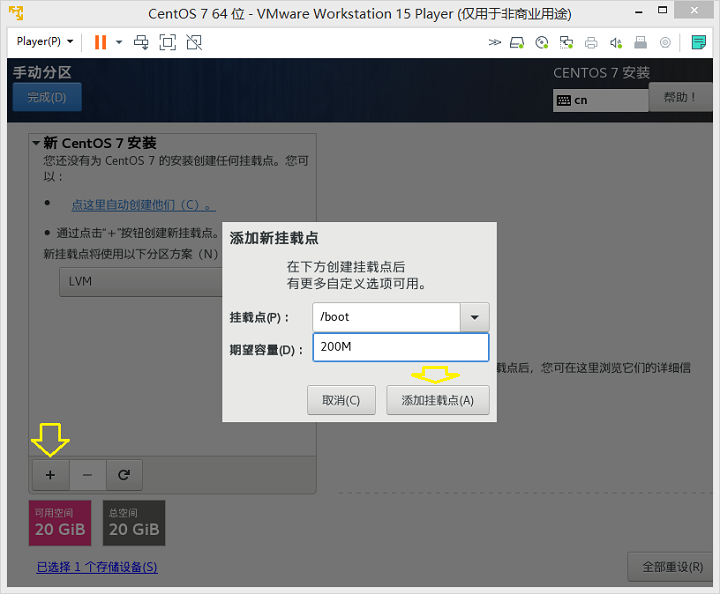
Task: Click the USB device icon
Action: 640,43
